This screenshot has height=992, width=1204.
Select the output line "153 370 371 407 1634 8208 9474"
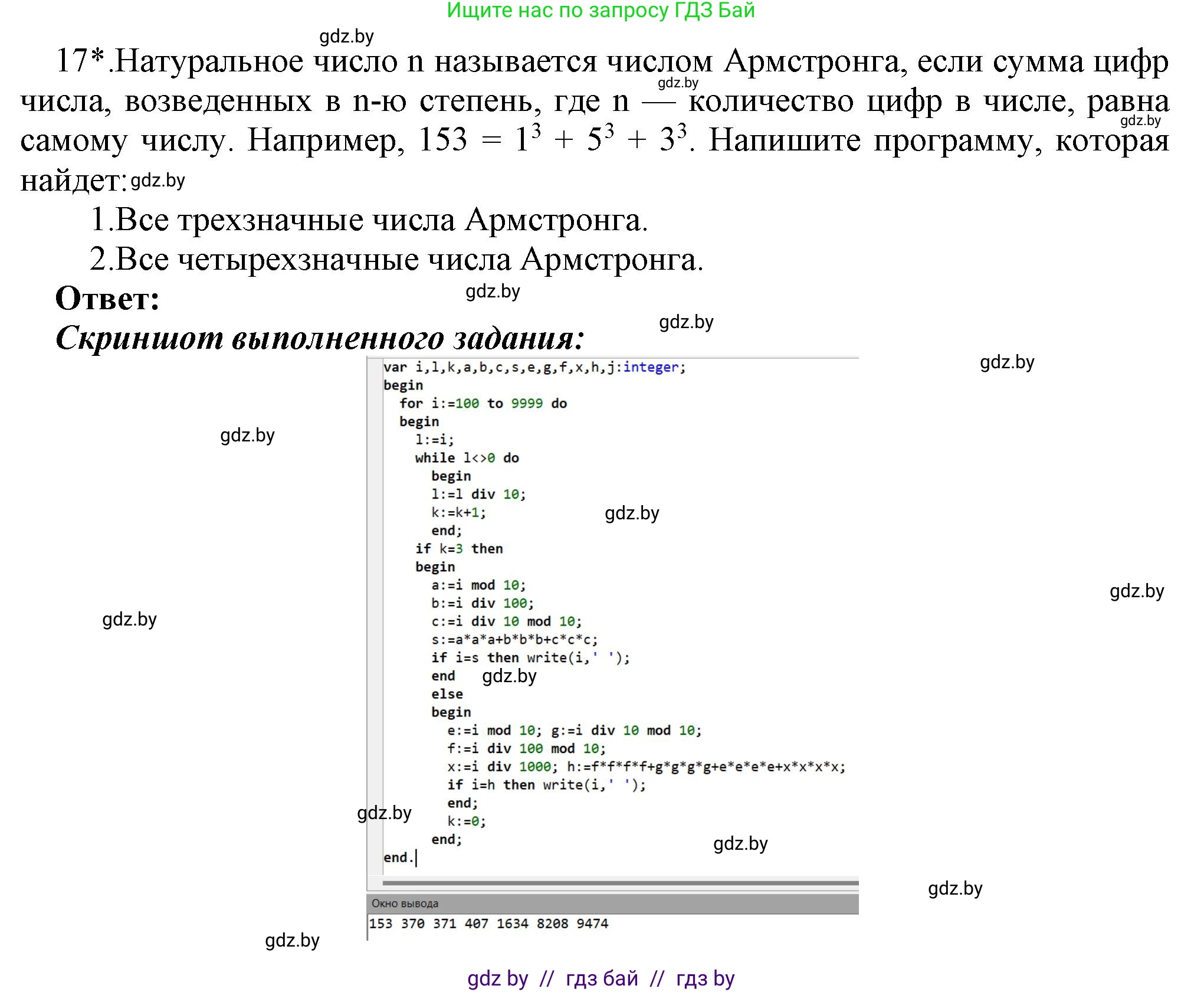tap(490, 924)
